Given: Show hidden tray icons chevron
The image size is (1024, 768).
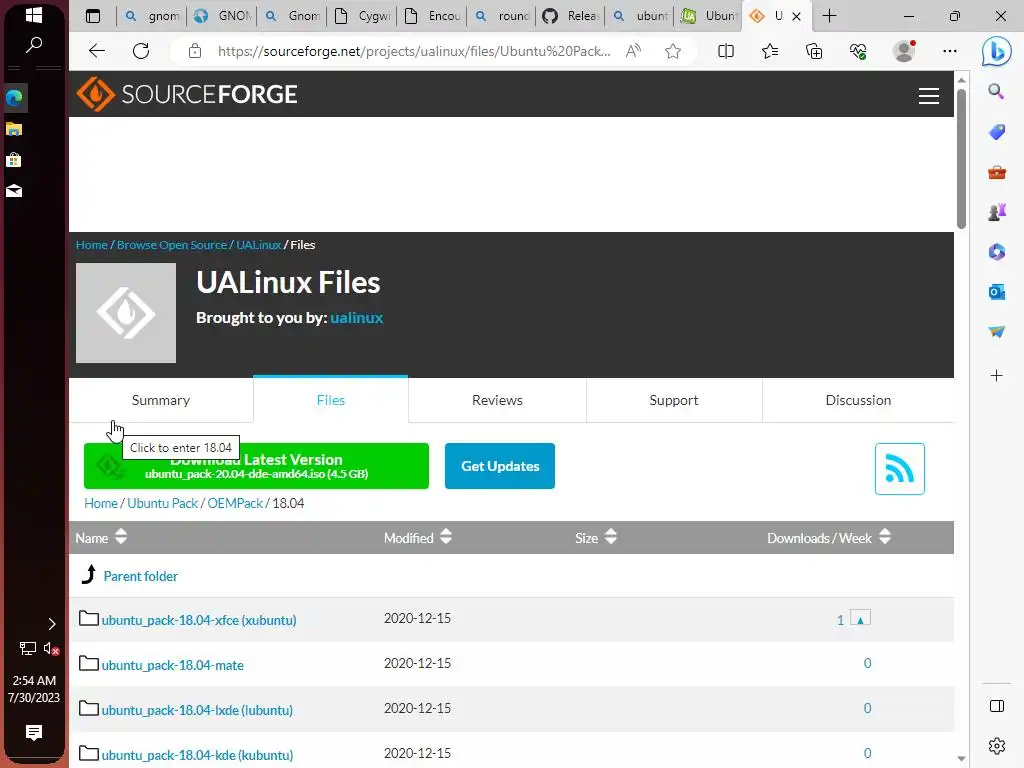Looking at the screenshot, I should [x=52, y=624].
